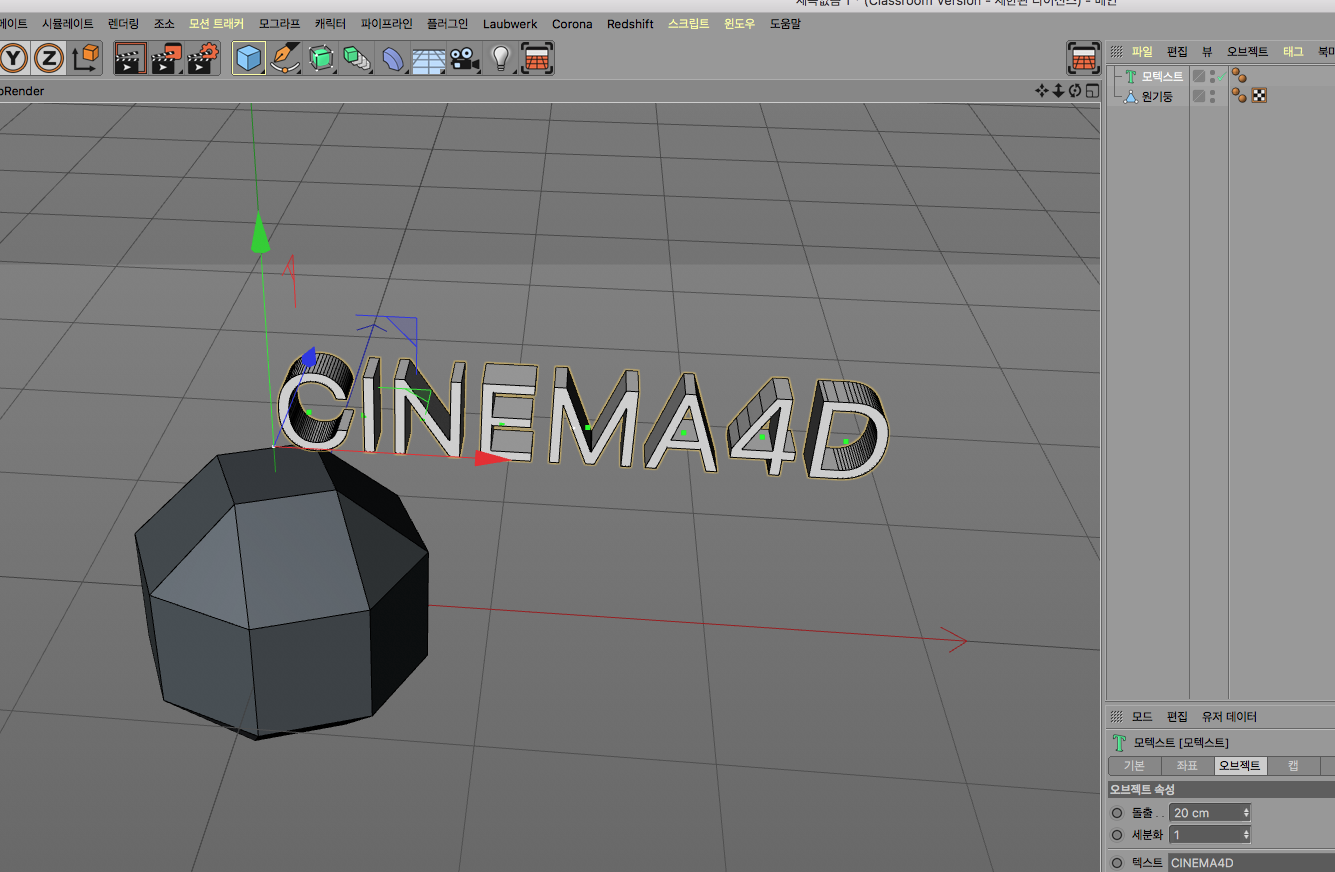The image size is (1335, 872).
Task: Click the viewport zoom camera icon
Action: 1058,91
